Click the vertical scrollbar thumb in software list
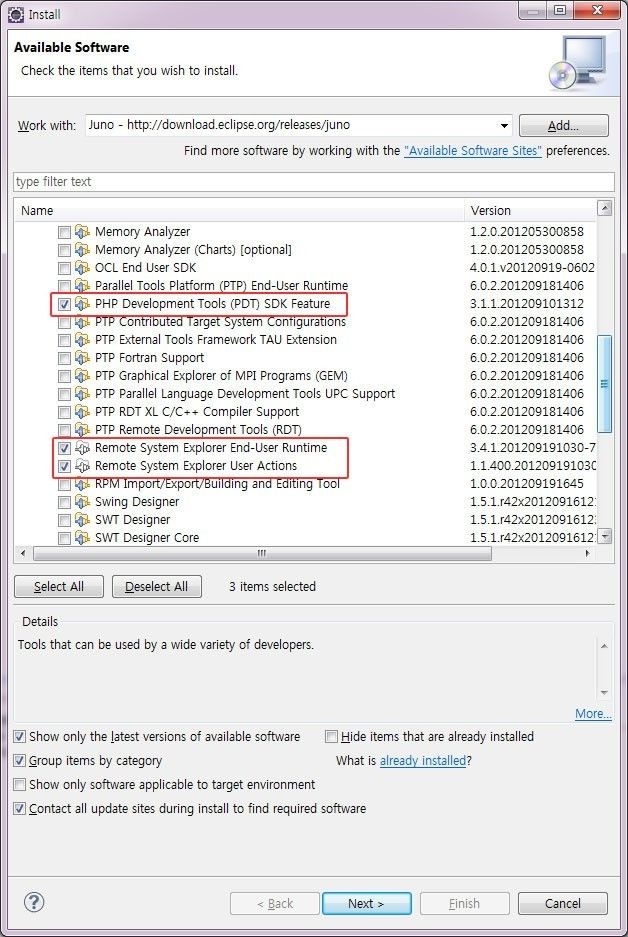628x937 pixels. click(x=605, y=384)
